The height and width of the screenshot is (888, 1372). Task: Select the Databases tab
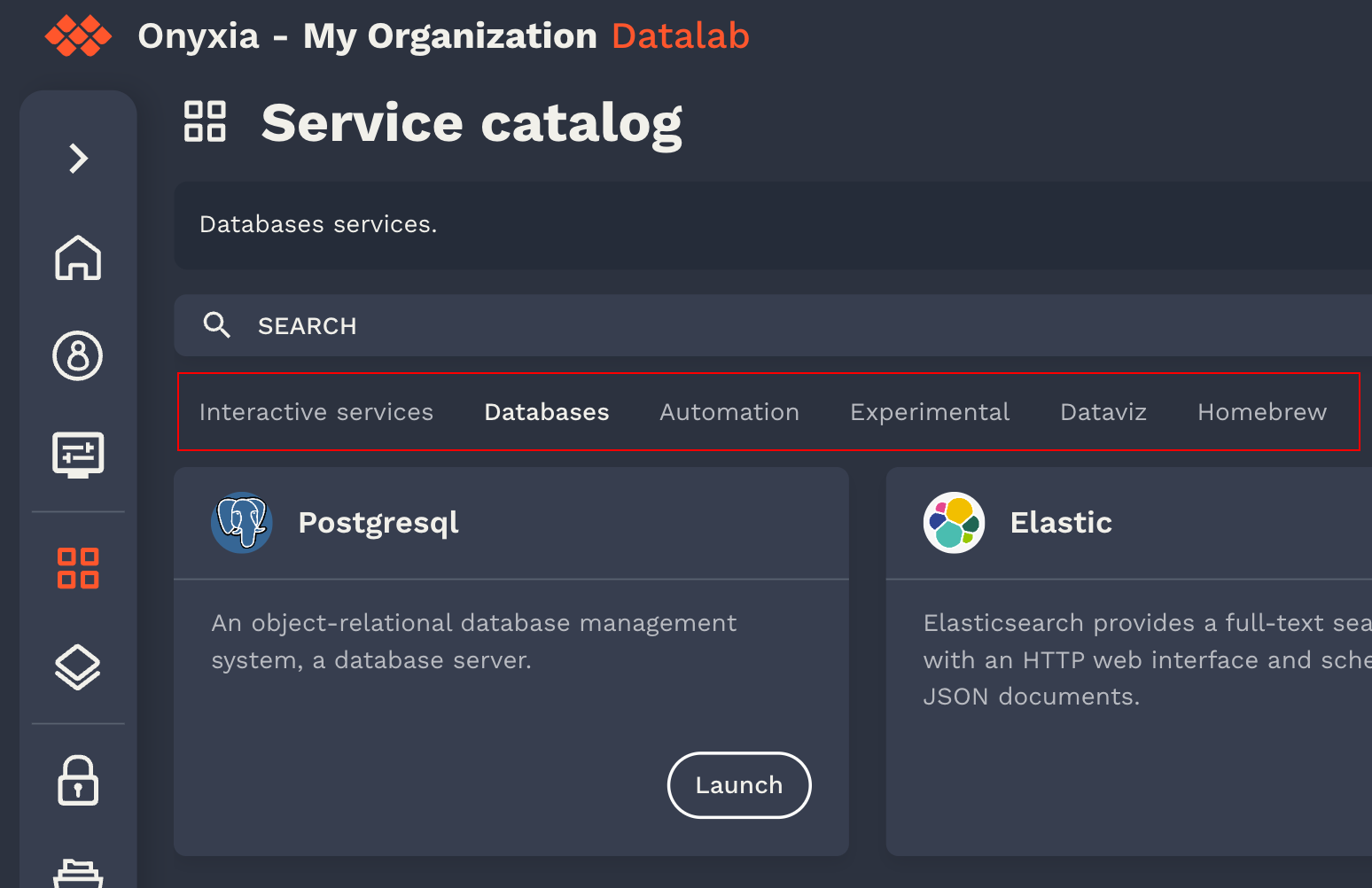point(547,412)
